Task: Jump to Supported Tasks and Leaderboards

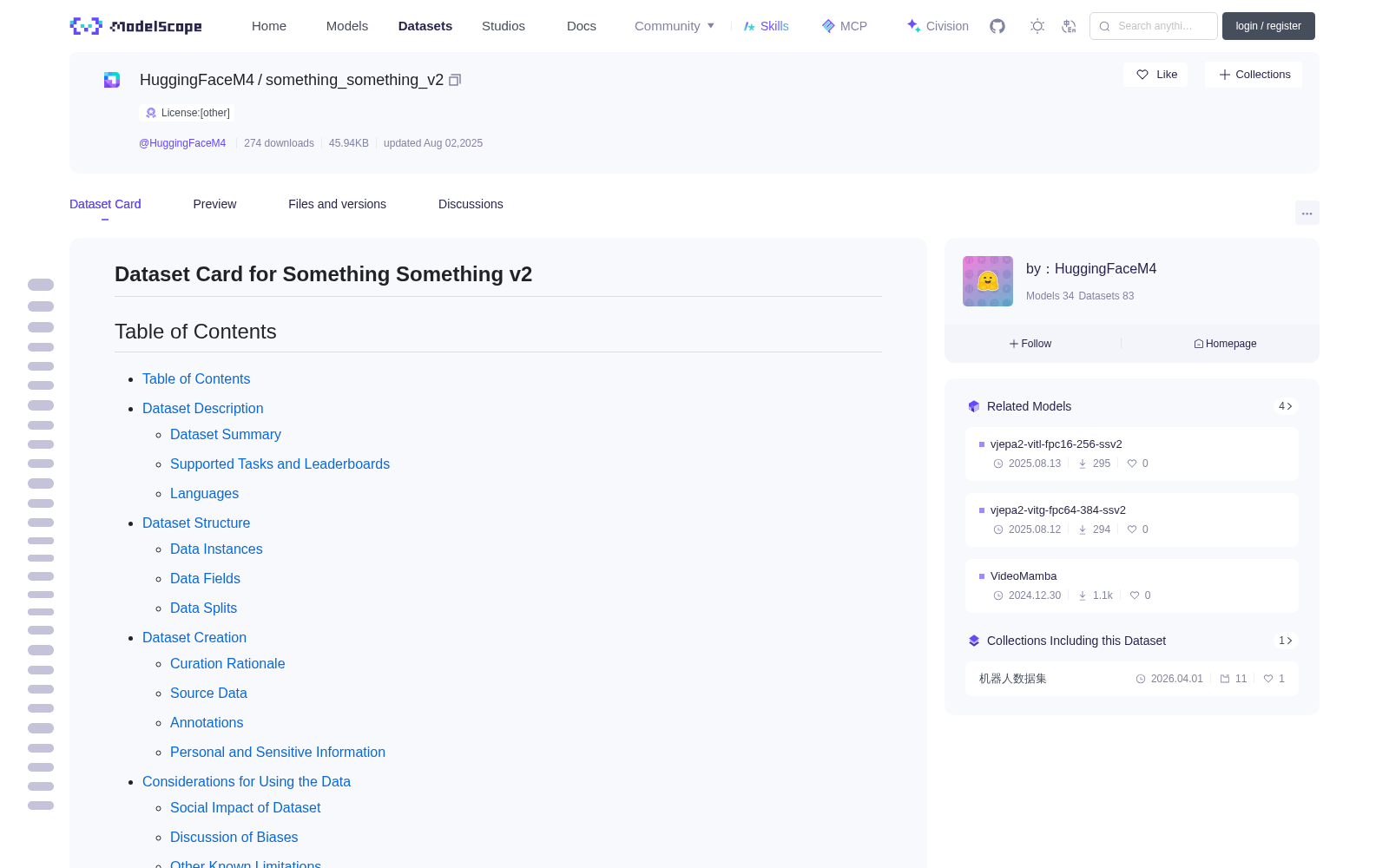Action: coord(280,464)
